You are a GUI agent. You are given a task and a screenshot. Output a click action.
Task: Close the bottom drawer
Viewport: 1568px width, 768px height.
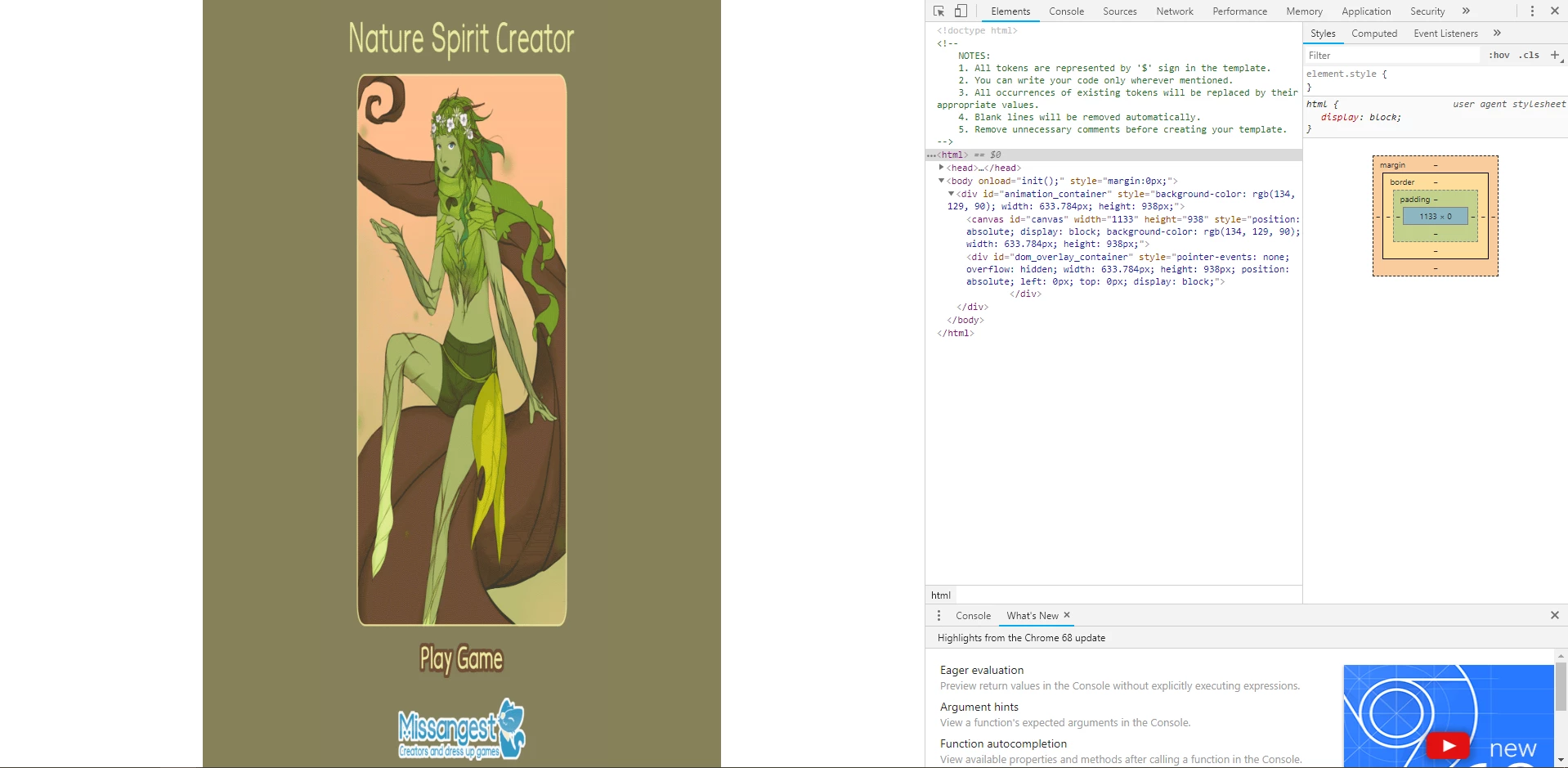pyautogui.click(x=1555, y=615)
